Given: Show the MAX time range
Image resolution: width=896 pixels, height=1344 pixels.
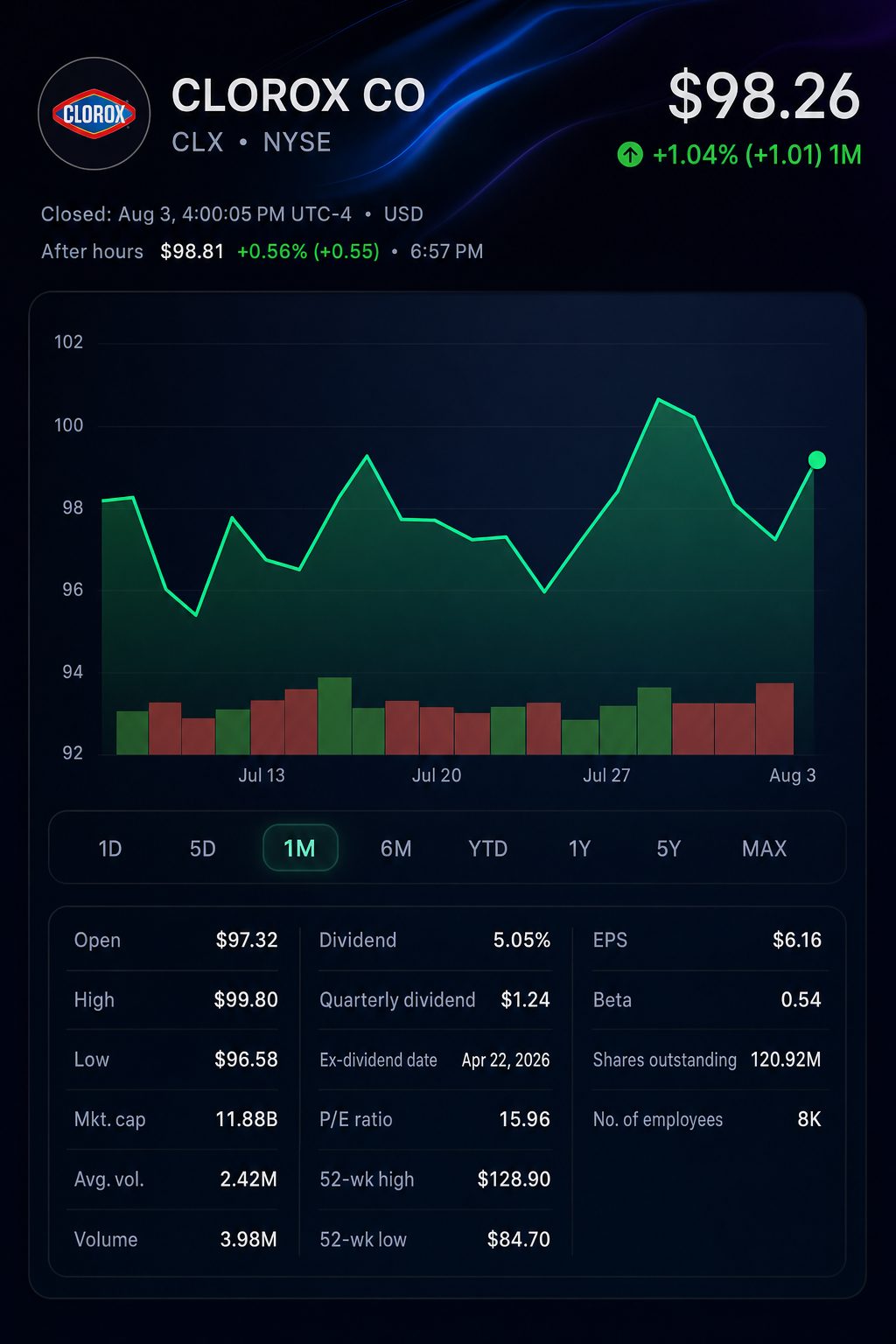Looking at the screenshot, I should coord(764,848).
